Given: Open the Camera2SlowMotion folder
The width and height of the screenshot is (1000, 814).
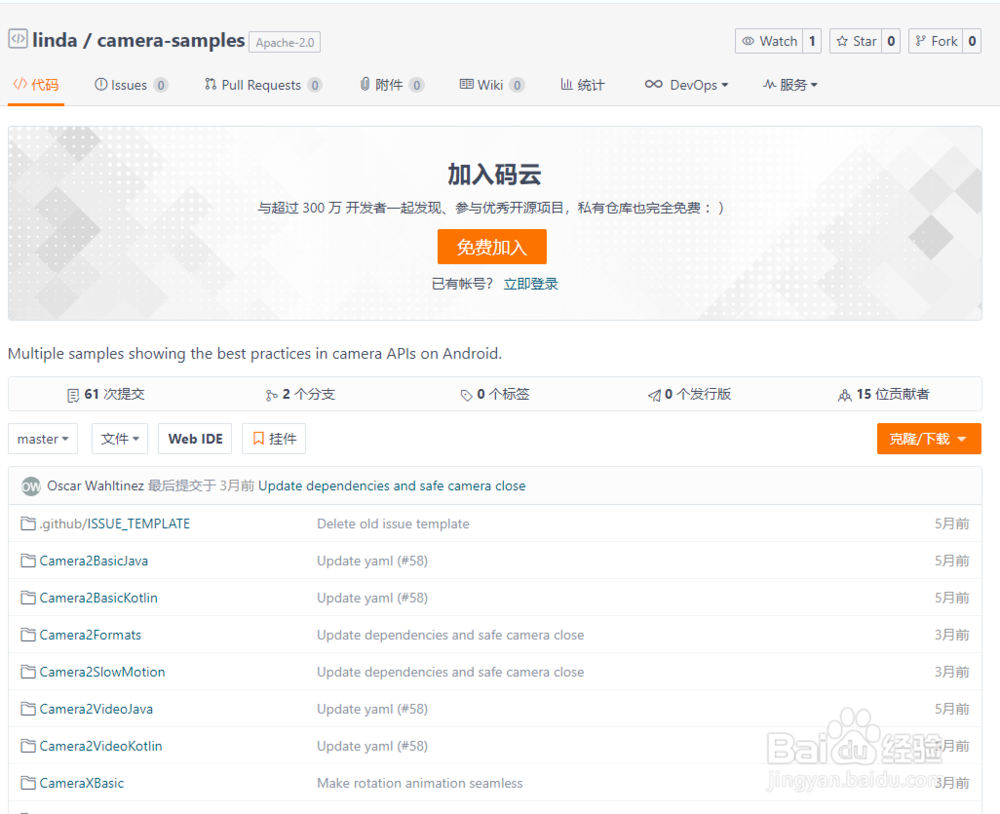Looking at the screenshot, I should [x=102, y=672].
